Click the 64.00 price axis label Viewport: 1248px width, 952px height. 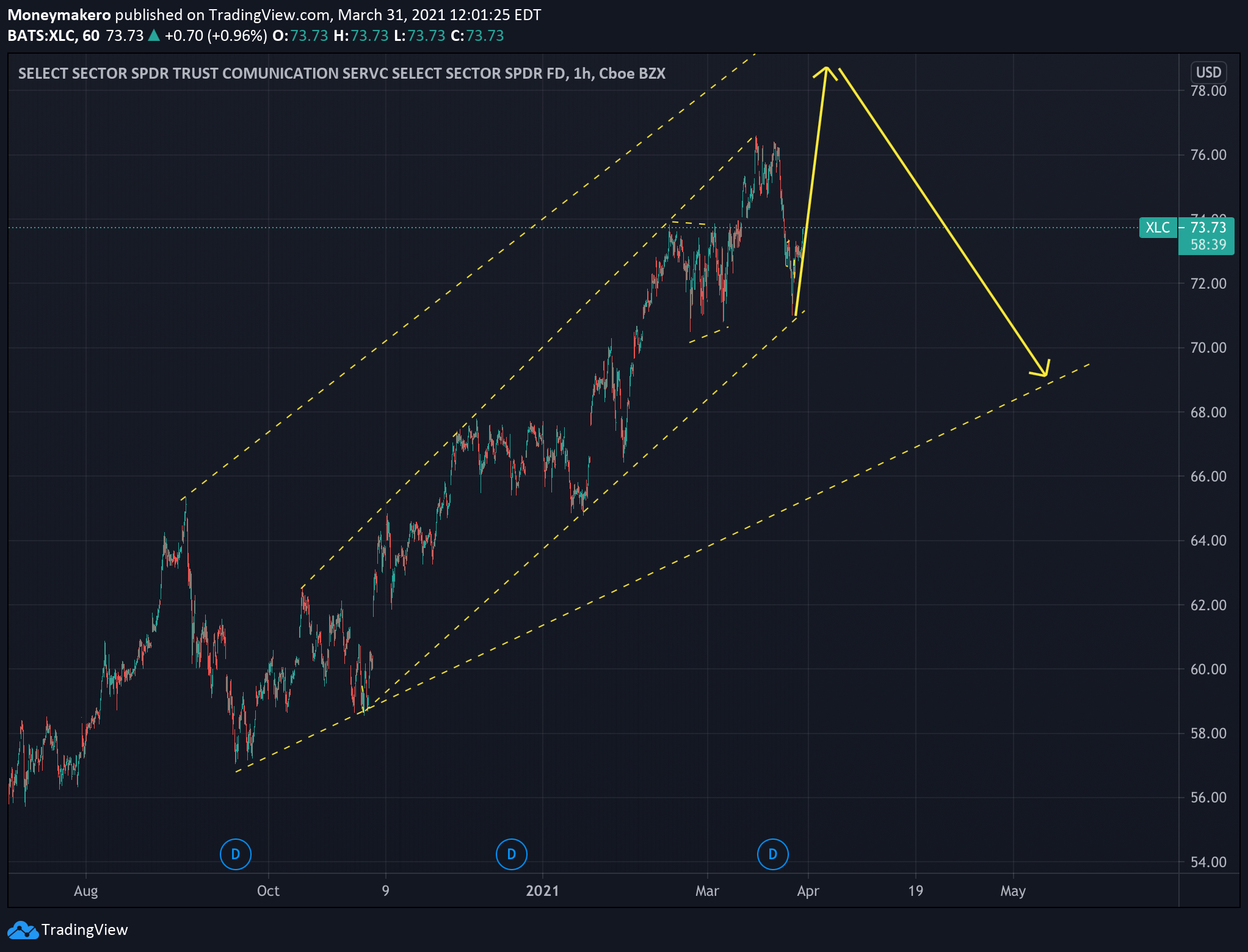pyautogui.click(x=1208, y=541)
